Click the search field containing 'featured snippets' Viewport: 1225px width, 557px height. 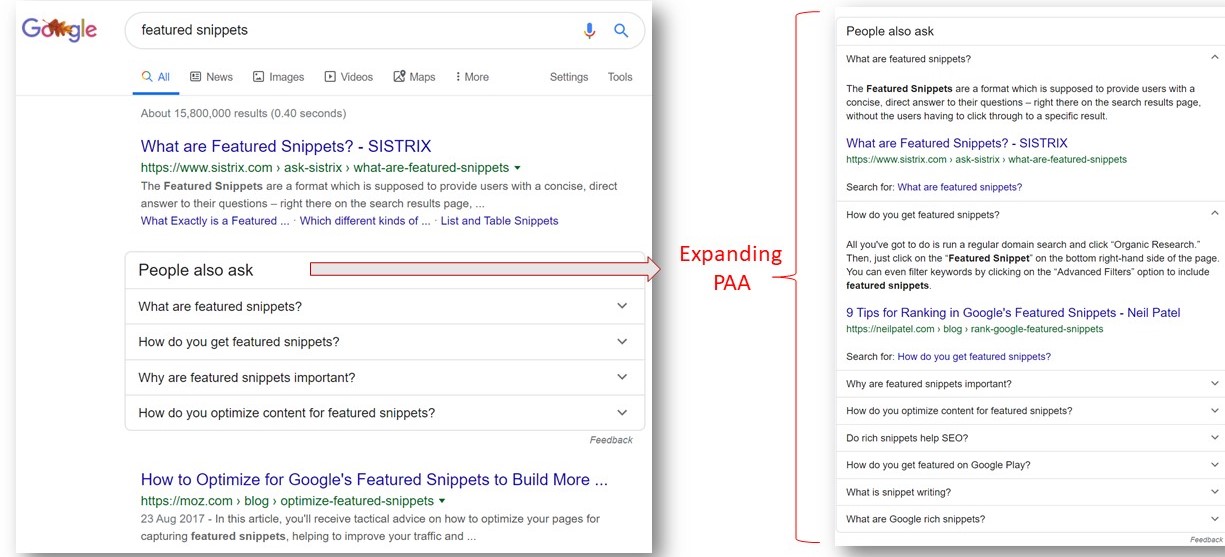pyautogui.click(x=350, y=31)
